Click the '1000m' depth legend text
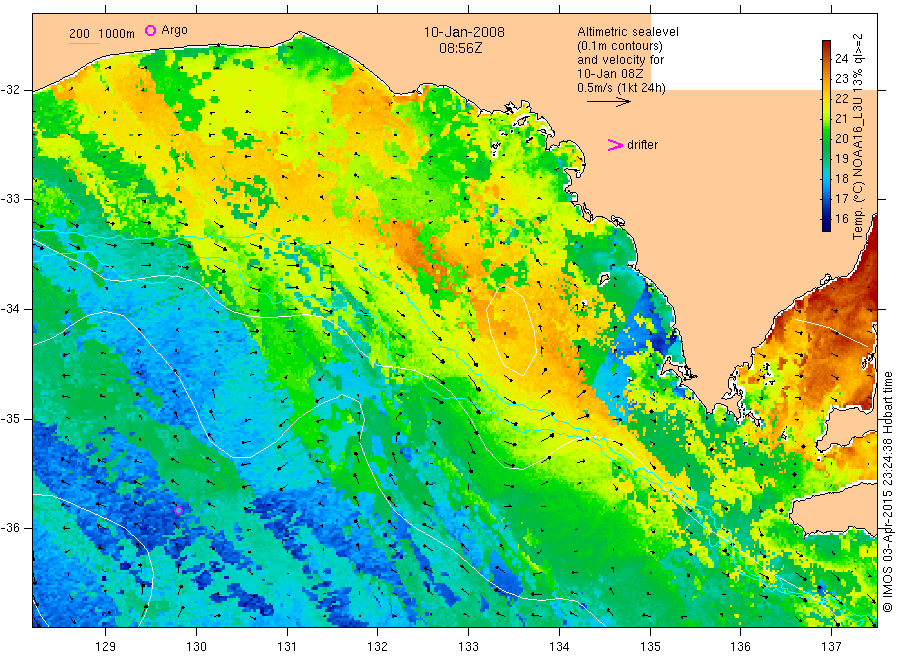The height and width of the screenshot is (660, 900). point(116,33)
